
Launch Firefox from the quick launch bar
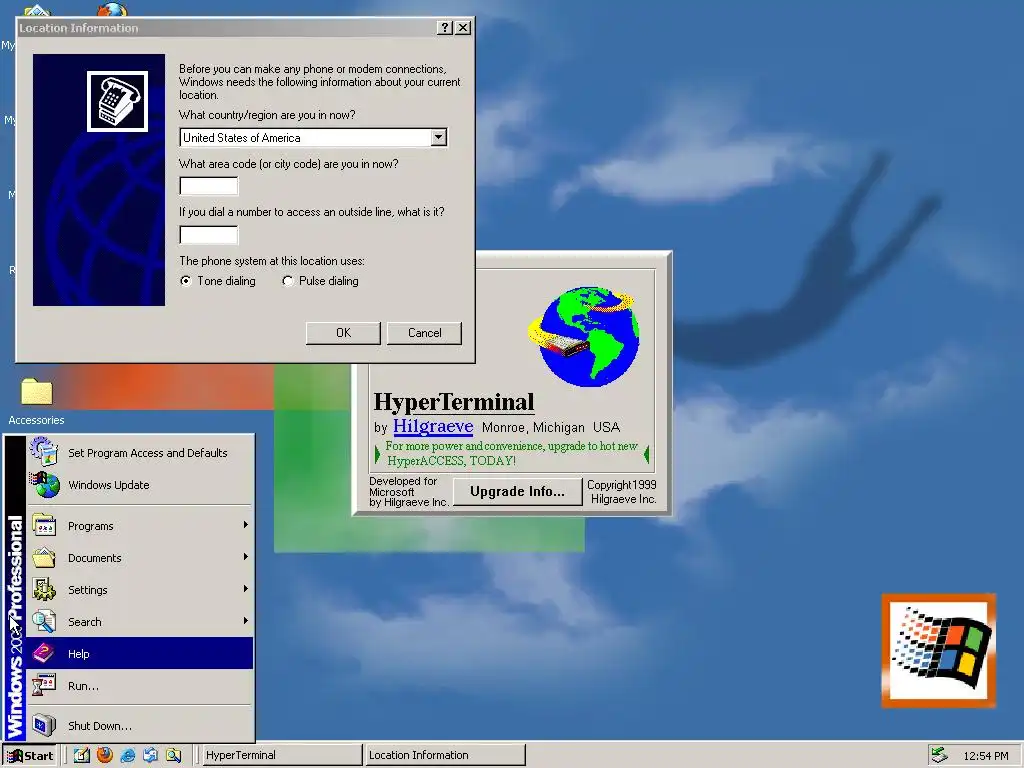tap(104, 755)
